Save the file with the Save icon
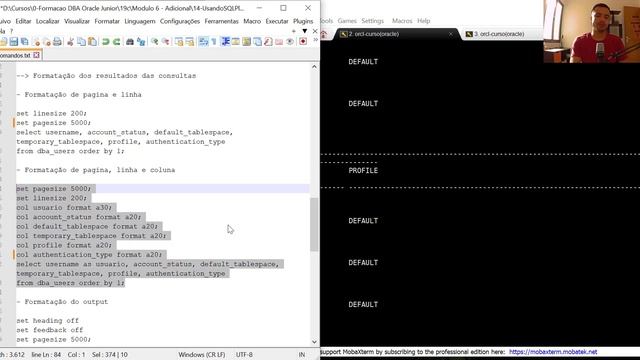Screen dimensions: 640x360 coord(13,42)
